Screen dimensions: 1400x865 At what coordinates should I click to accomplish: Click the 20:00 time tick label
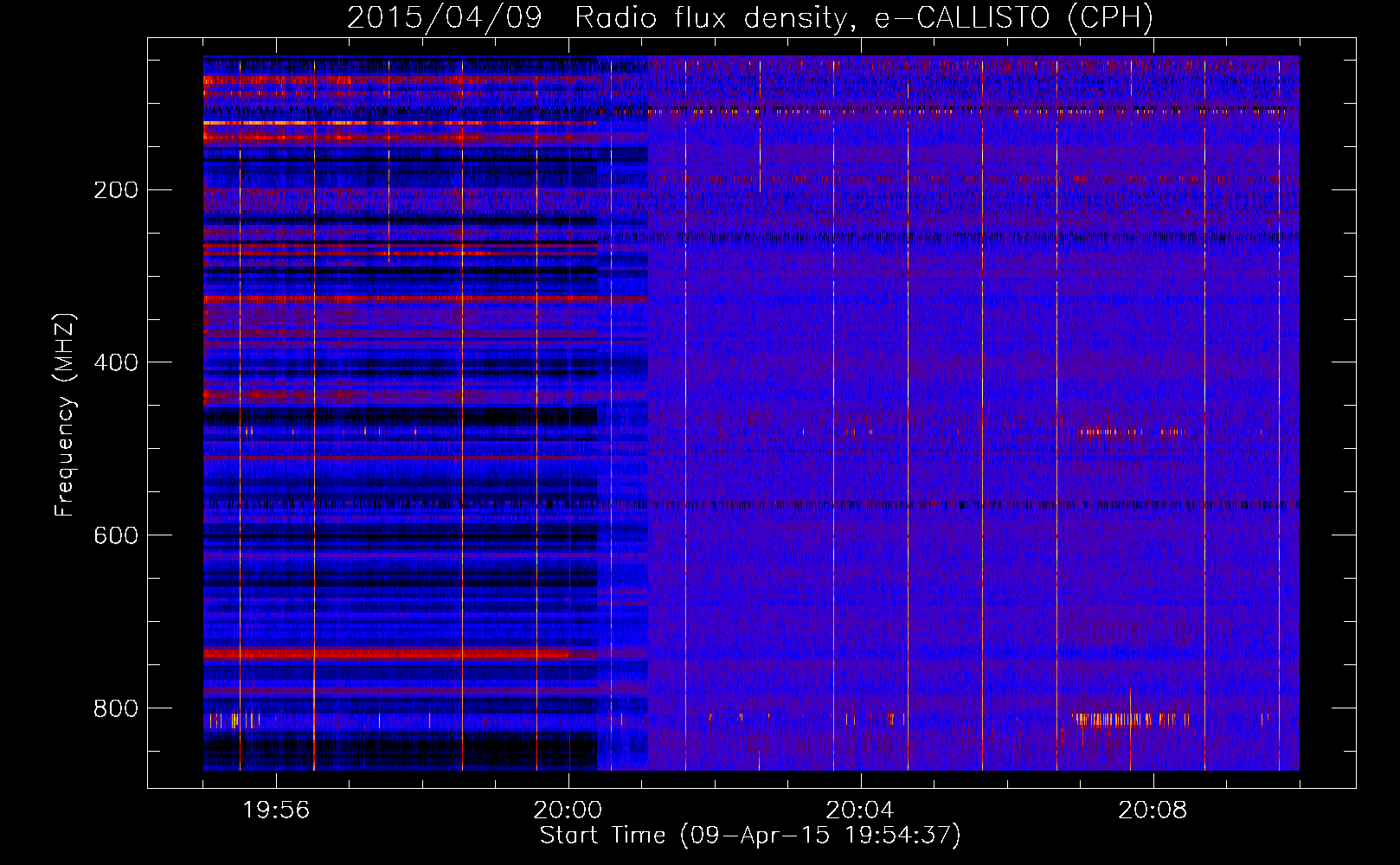568,811
